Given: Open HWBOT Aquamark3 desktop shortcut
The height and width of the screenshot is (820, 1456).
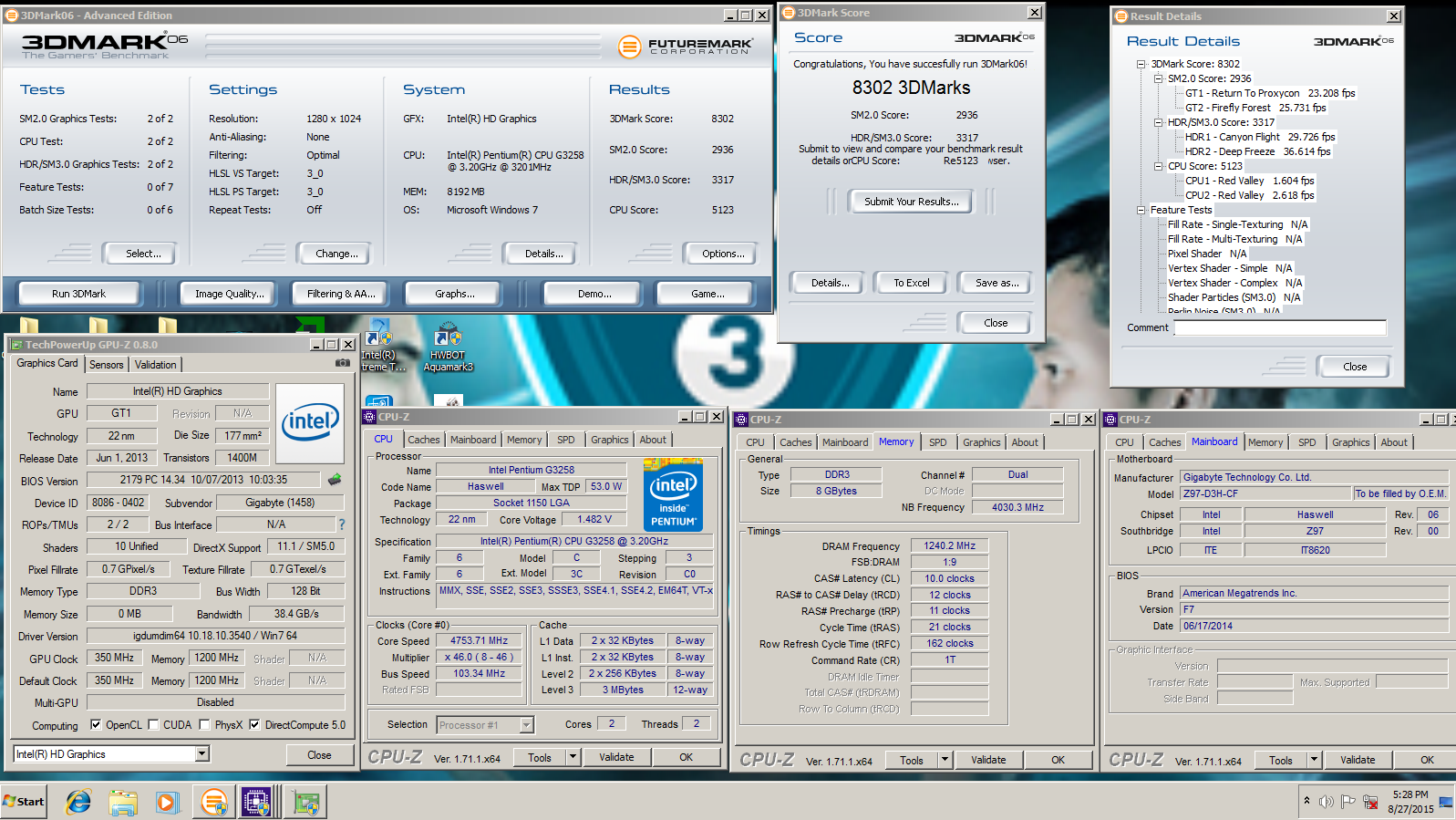Looking at the screenshot, I should pos(449,346).
